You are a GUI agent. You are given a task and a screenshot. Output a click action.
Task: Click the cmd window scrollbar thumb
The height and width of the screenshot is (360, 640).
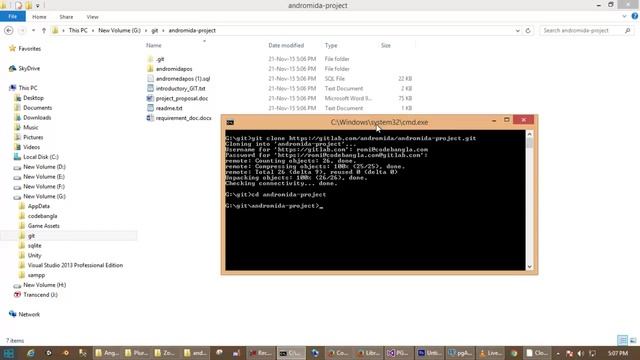529,143
